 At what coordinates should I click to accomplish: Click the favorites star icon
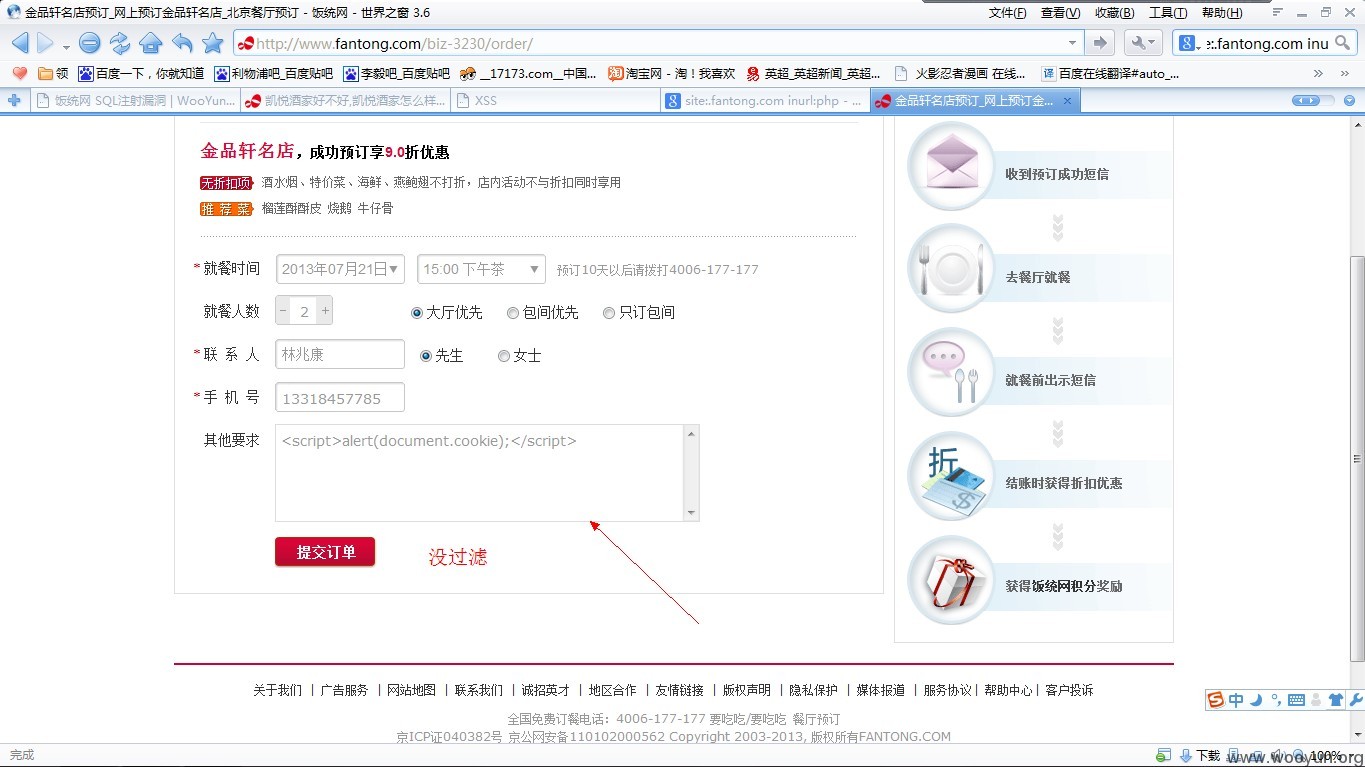(x=213, y=43)
